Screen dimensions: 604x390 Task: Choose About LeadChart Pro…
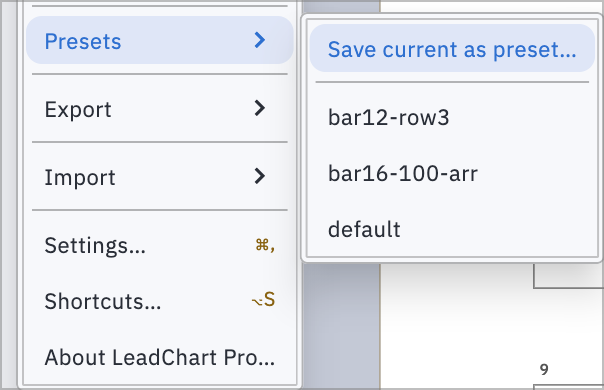point(159,357)
